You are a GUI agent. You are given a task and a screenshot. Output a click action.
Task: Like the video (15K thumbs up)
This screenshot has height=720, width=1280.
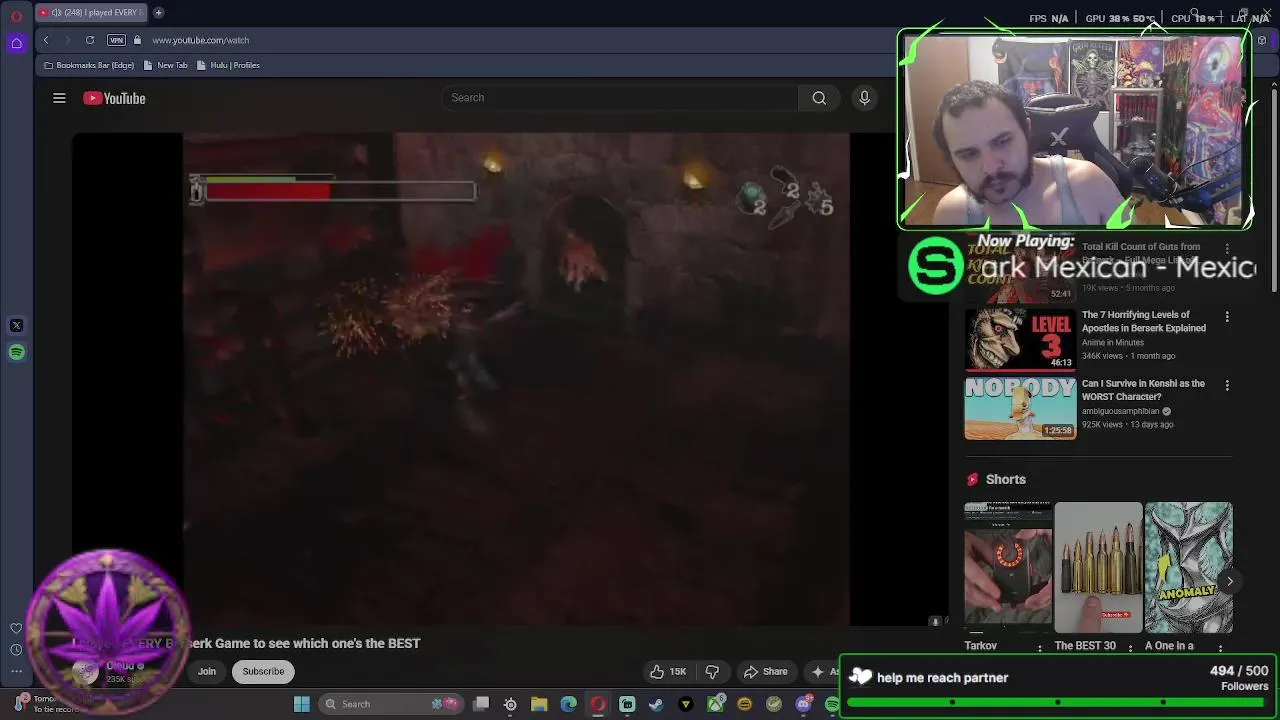(667, 672)
